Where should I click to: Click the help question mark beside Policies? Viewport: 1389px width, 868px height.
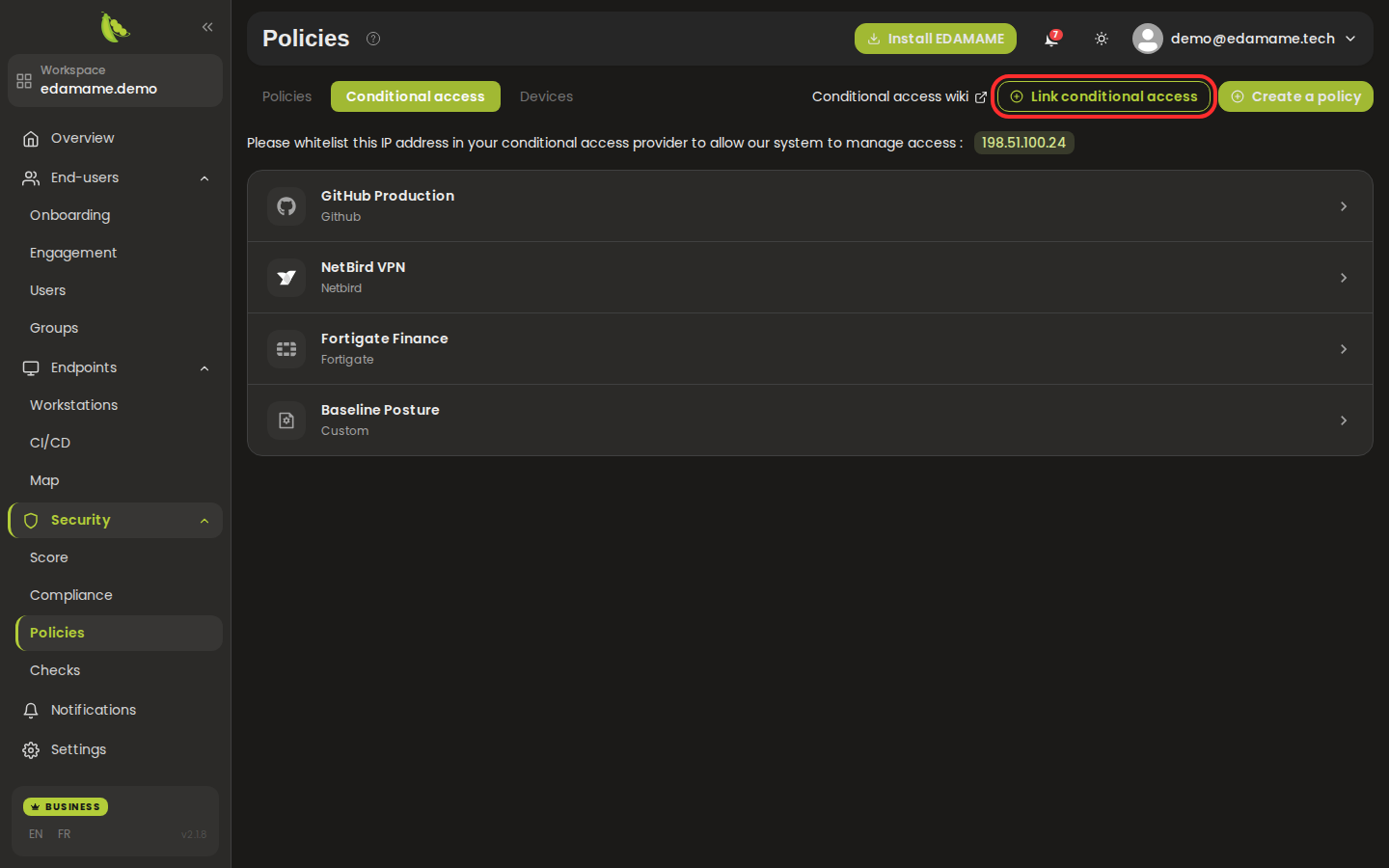pos(373,39)
